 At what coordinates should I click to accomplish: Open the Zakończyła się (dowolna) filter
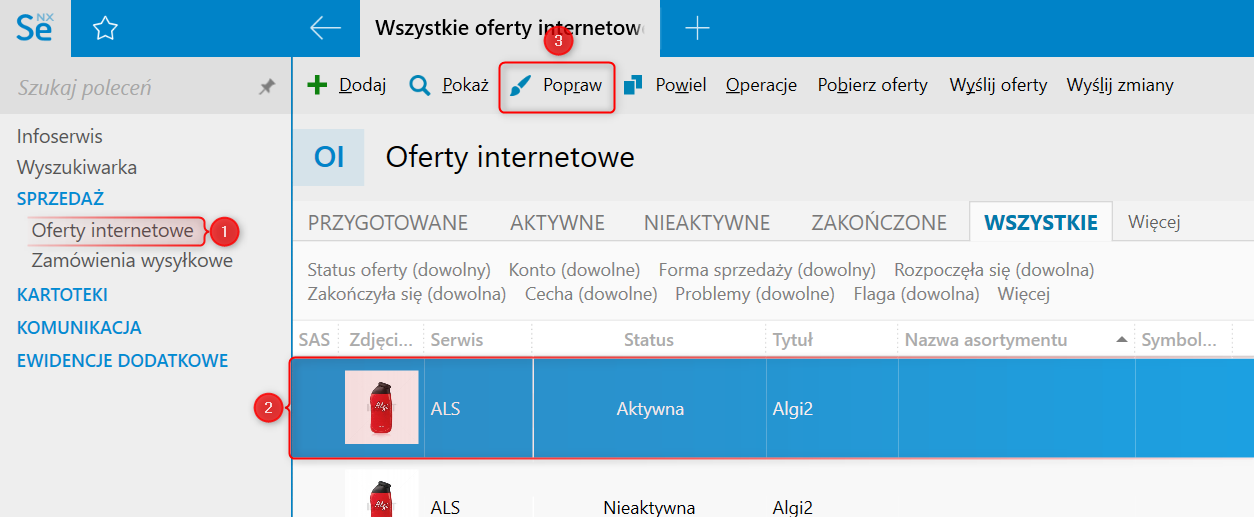pos(407,294)
